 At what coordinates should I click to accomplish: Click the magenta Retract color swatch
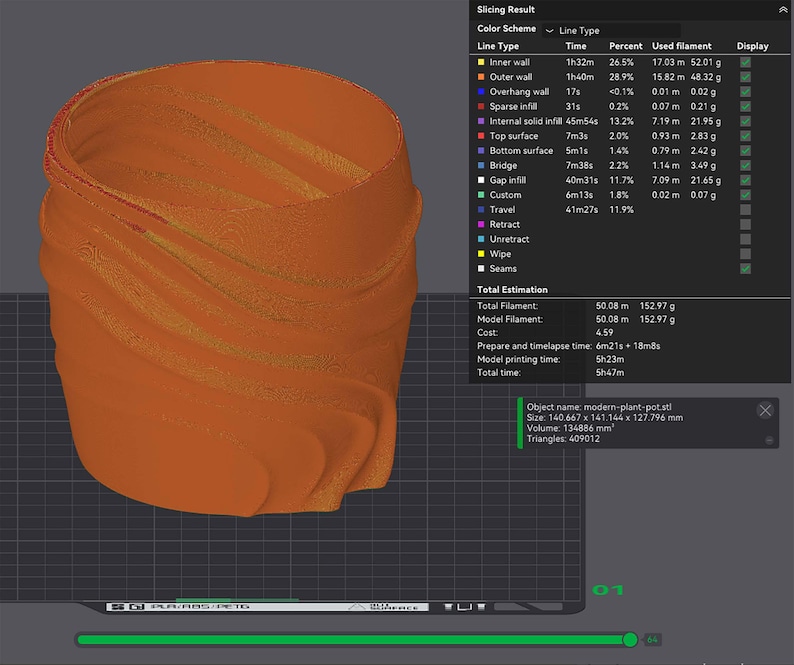[481, 224]
